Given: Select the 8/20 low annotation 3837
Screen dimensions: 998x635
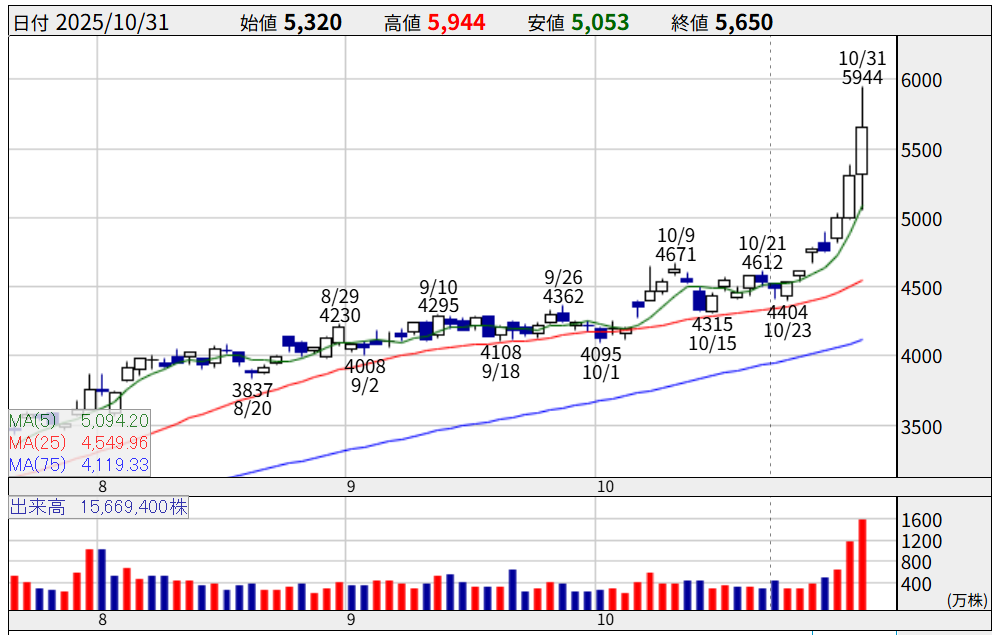Looking at the screenshot, I should [x=253, y=390].
